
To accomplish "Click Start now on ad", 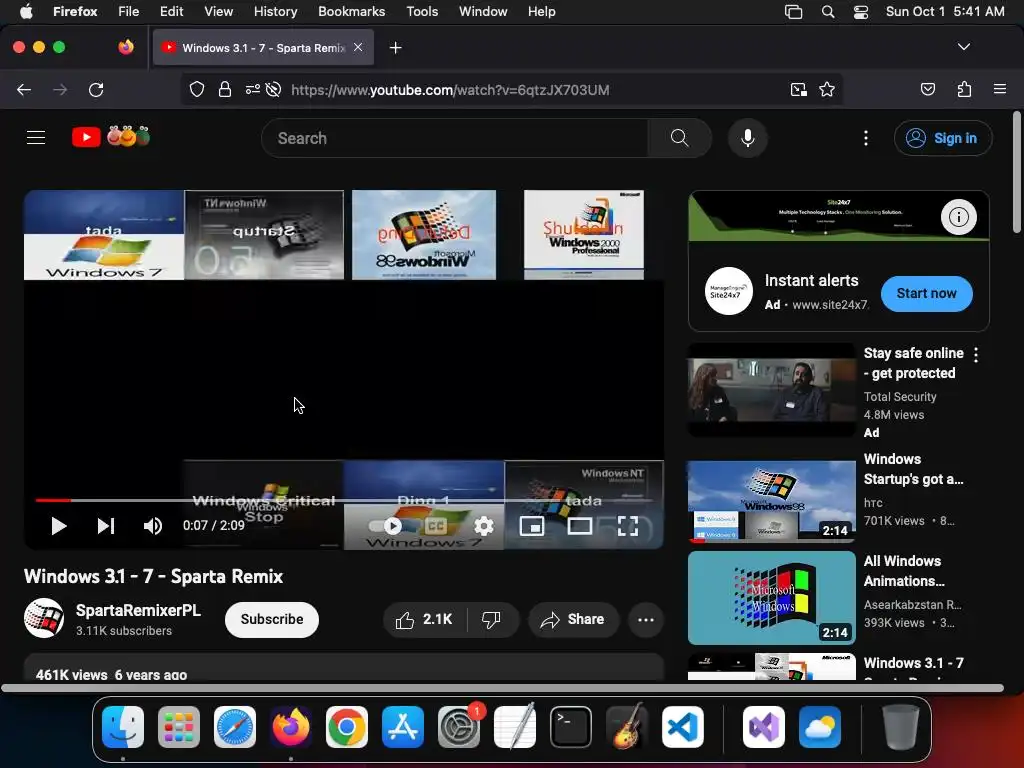I will (926, 293).
